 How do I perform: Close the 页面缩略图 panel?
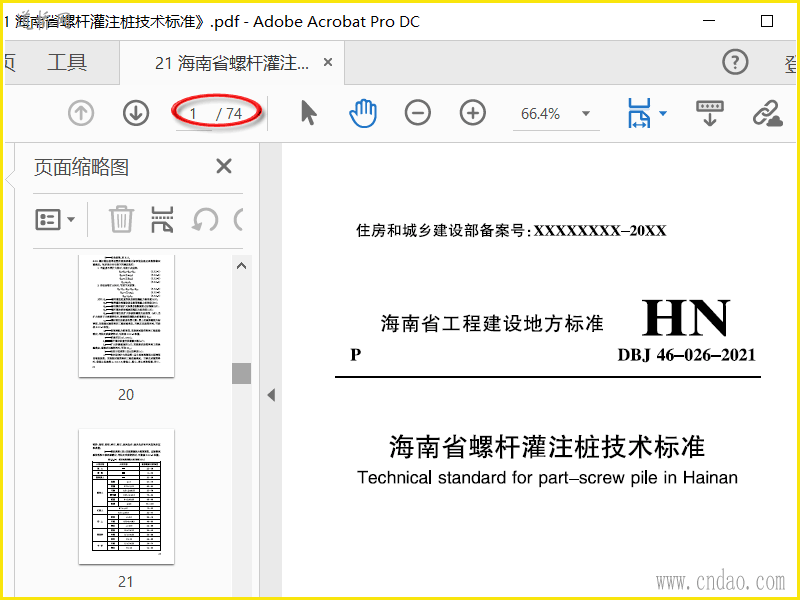tap(224, 166)
